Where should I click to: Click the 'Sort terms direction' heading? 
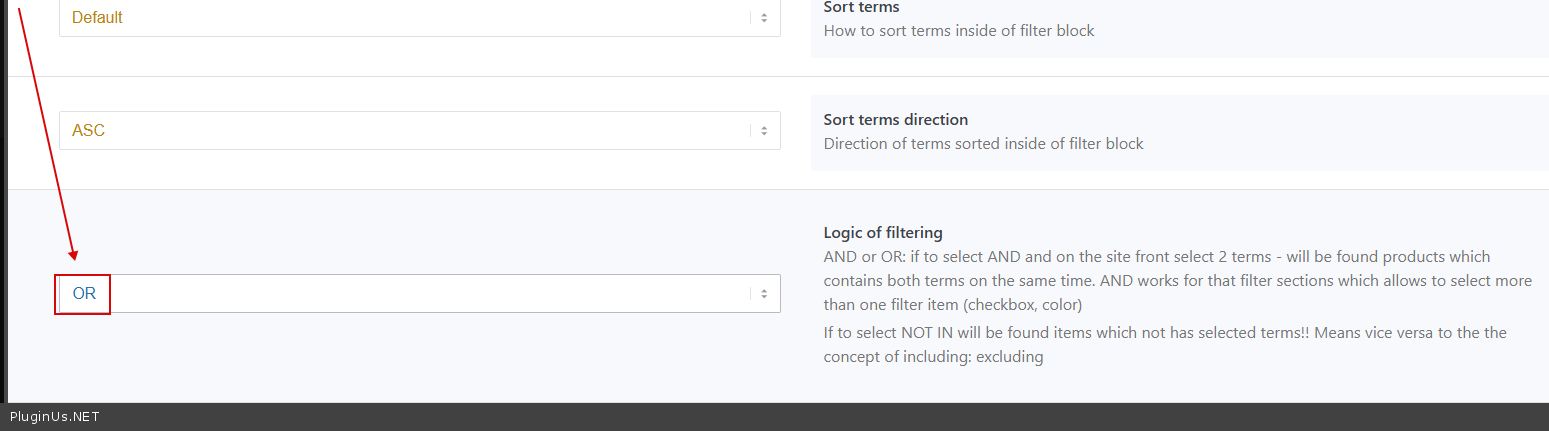coord(895,120)
